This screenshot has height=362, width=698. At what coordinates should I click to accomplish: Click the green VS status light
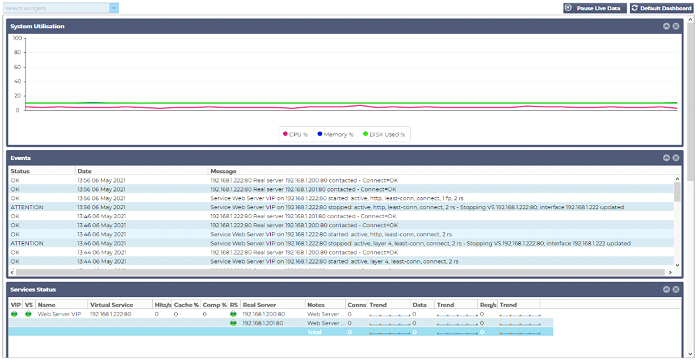28,314
